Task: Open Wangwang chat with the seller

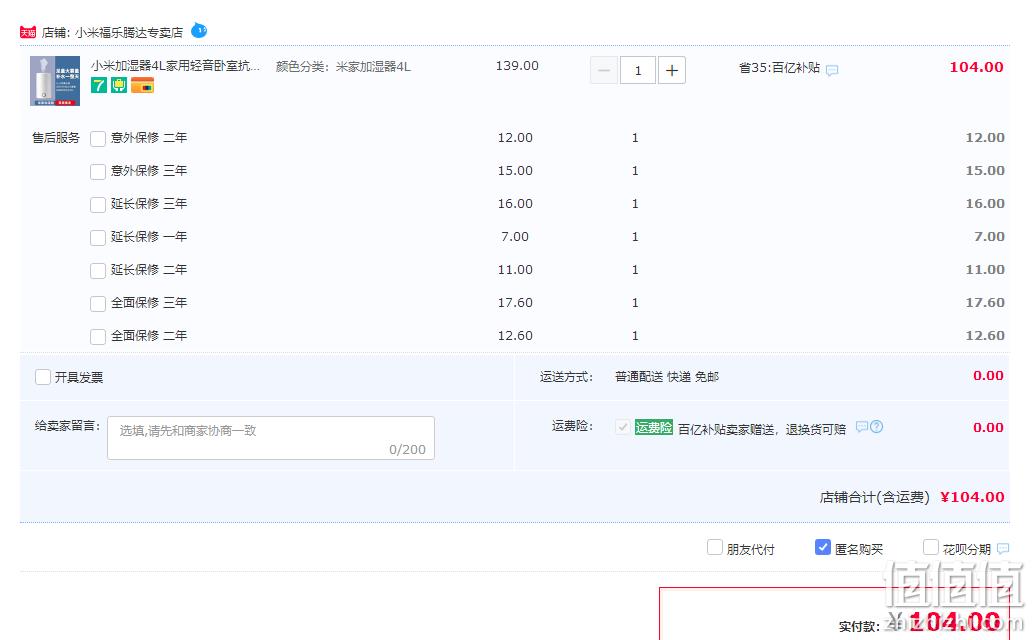Action: (199, 30)
